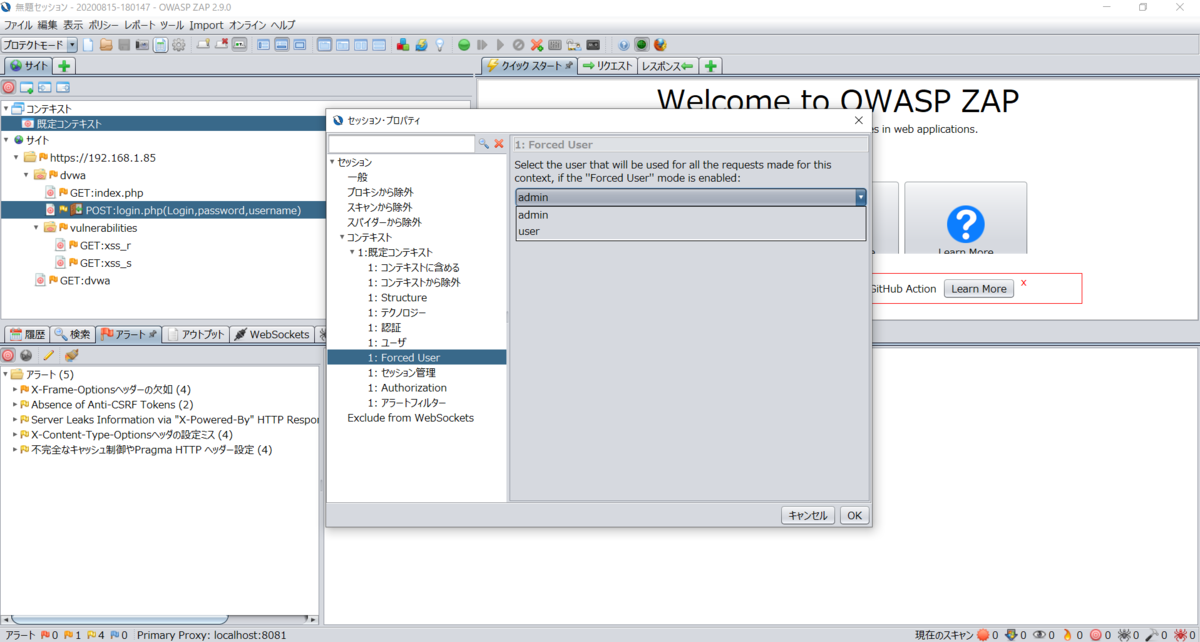The width and height of the screenshot is (1200, 642).
Task: Click the キャンセル button
Action: [808, 516]
